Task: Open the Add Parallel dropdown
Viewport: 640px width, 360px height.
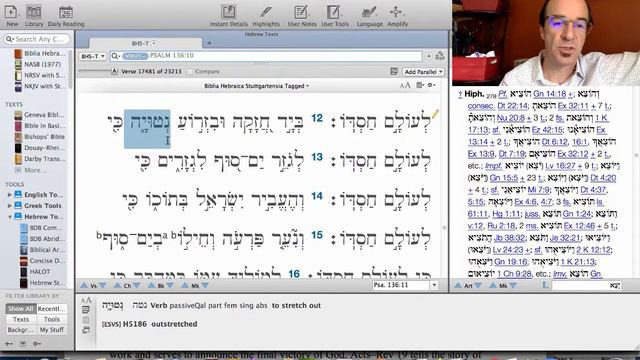Action: 423,71
